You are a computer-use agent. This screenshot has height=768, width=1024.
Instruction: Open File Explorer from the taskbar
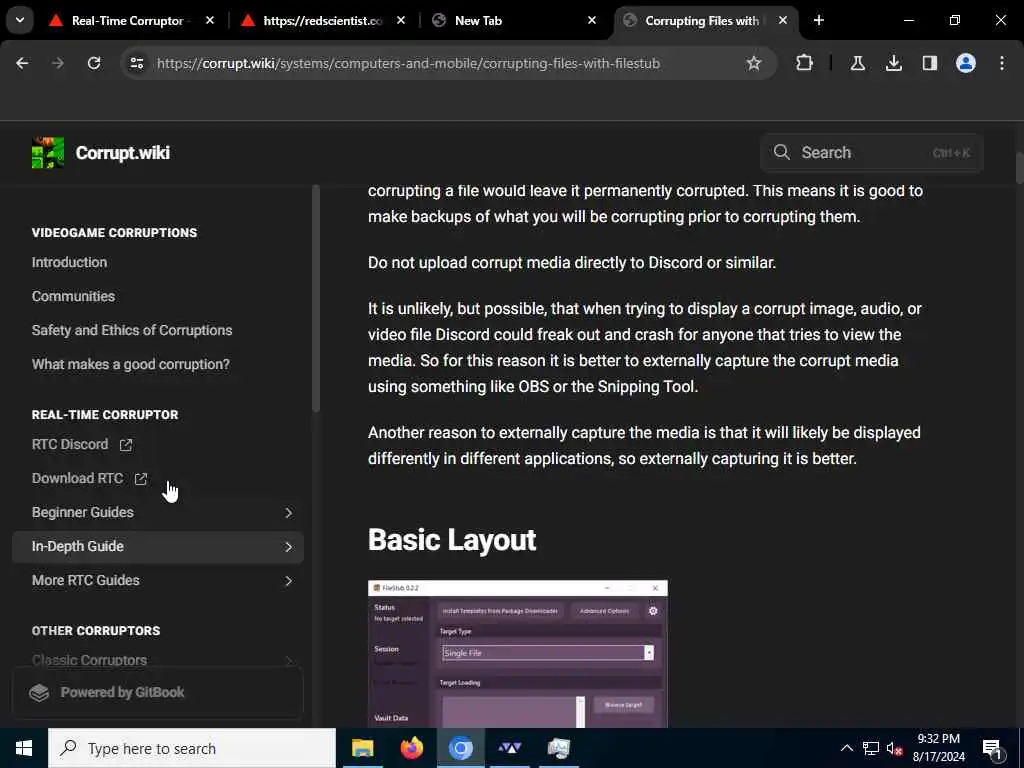click(362, 748)
